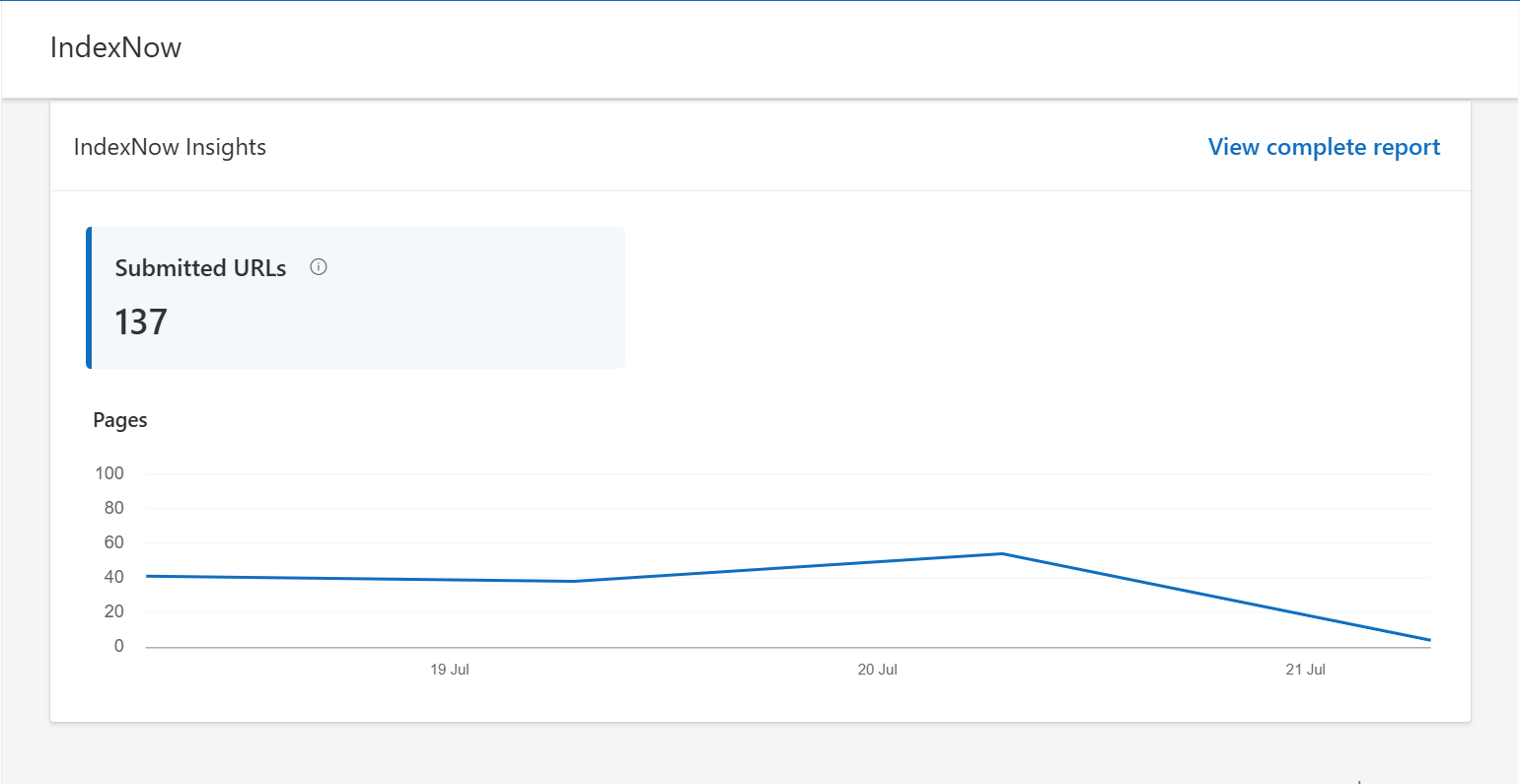Viewport: 1520px width, 784px height.
Task: Click the Pages axis label above the chart
Action: point(119,419)
